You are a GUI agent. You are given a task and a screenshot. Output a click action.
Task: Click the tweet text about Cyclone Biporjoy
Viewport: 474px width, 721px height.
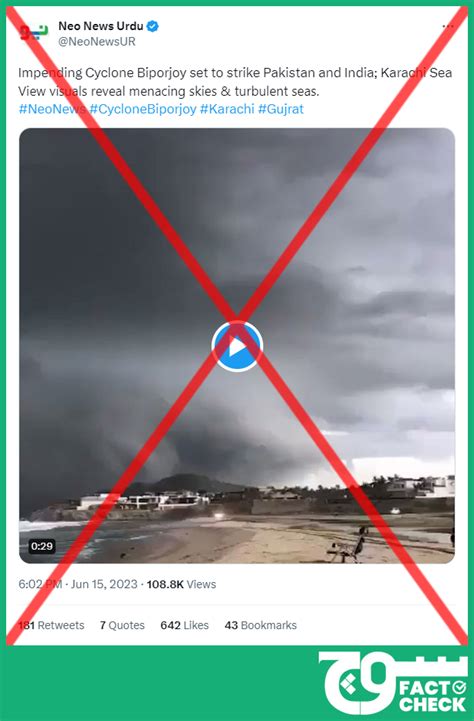click(235, 82)
